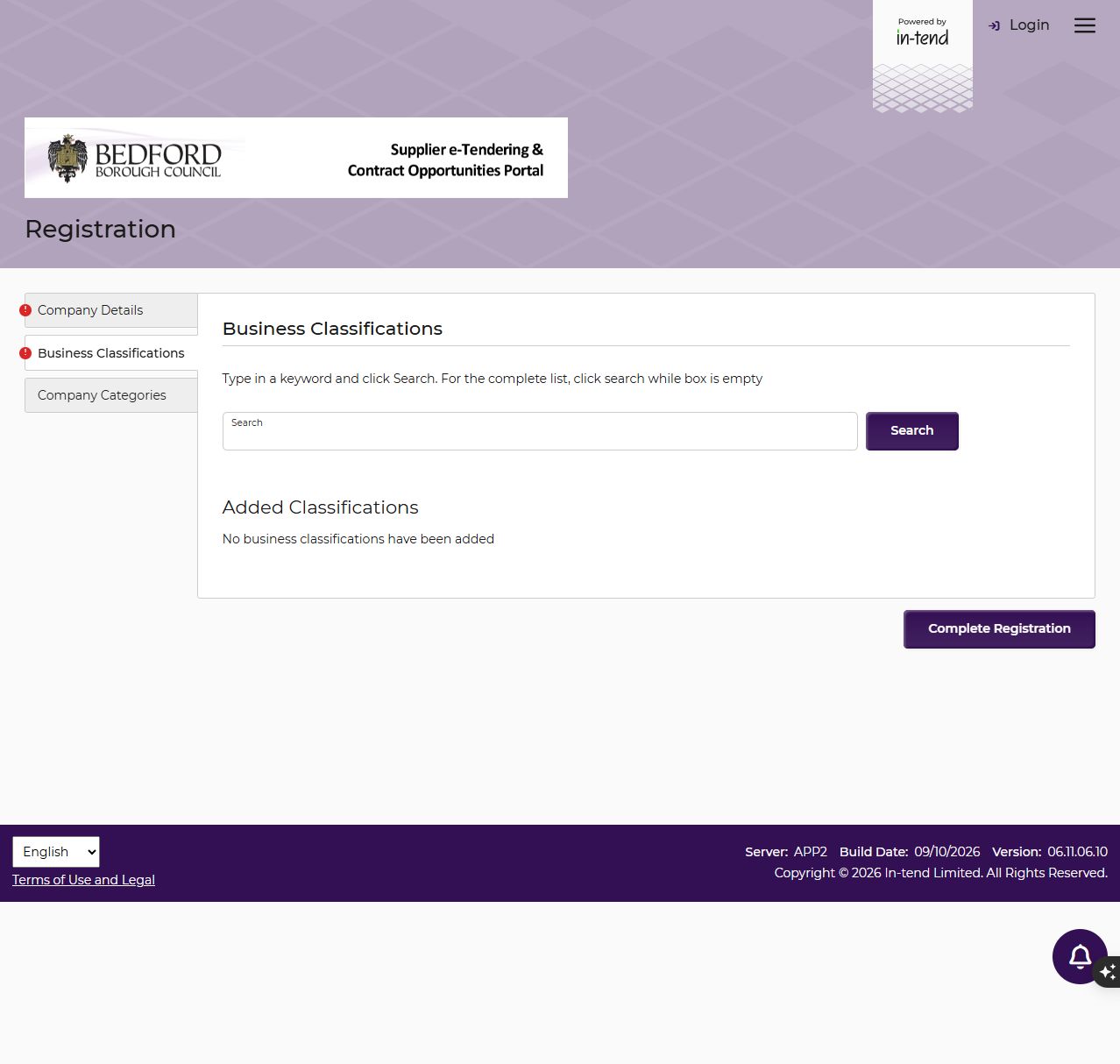Click the sparkle assistant icon
The height and width of the screenshot is (1064, 1120).
[x=1109, y=971]
